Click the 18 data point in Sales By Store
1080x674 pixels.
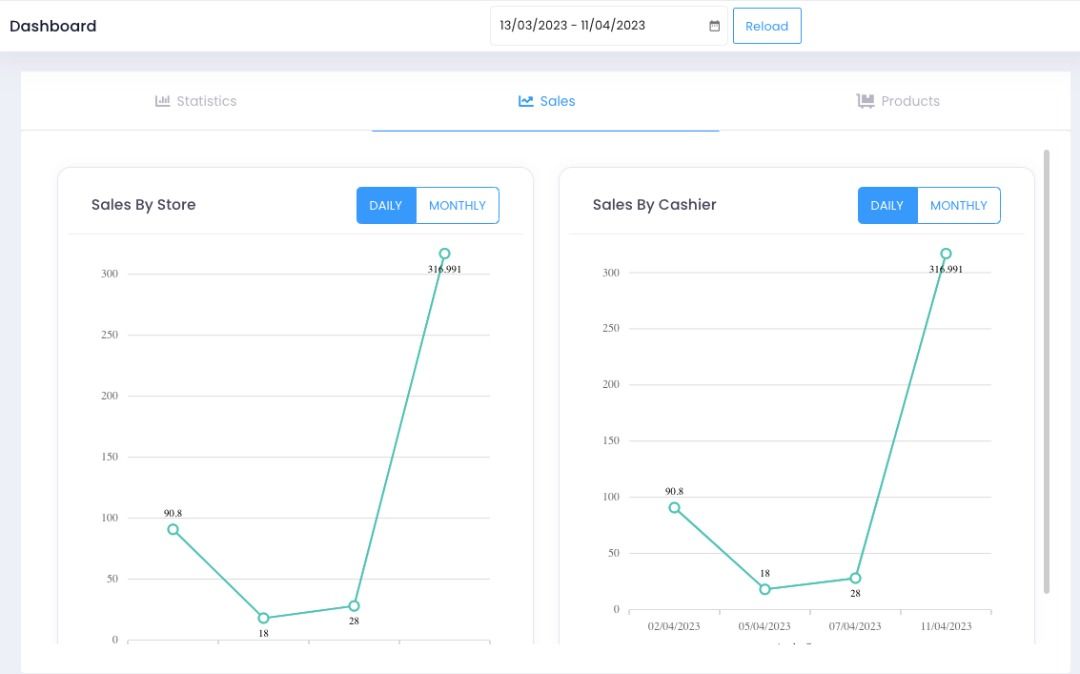coord(263,618)
